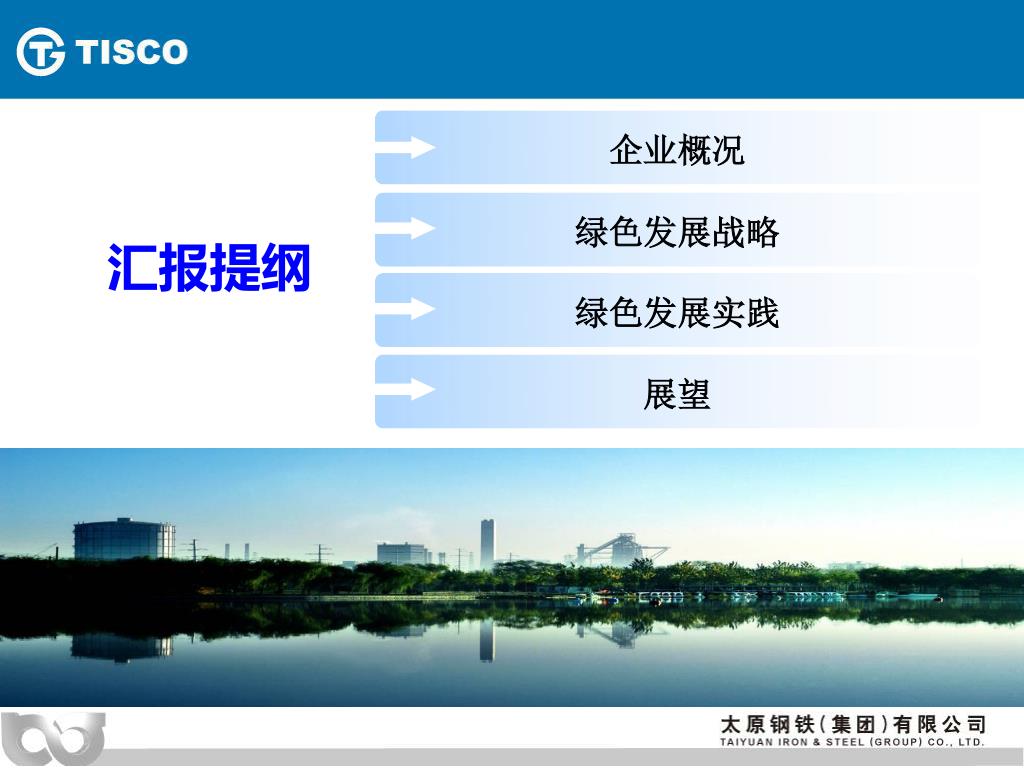Viewport: 1024px width, 768px height.
Task: Click the arrow beside 绿色发展战略
Action: click(x=405, y=228)
